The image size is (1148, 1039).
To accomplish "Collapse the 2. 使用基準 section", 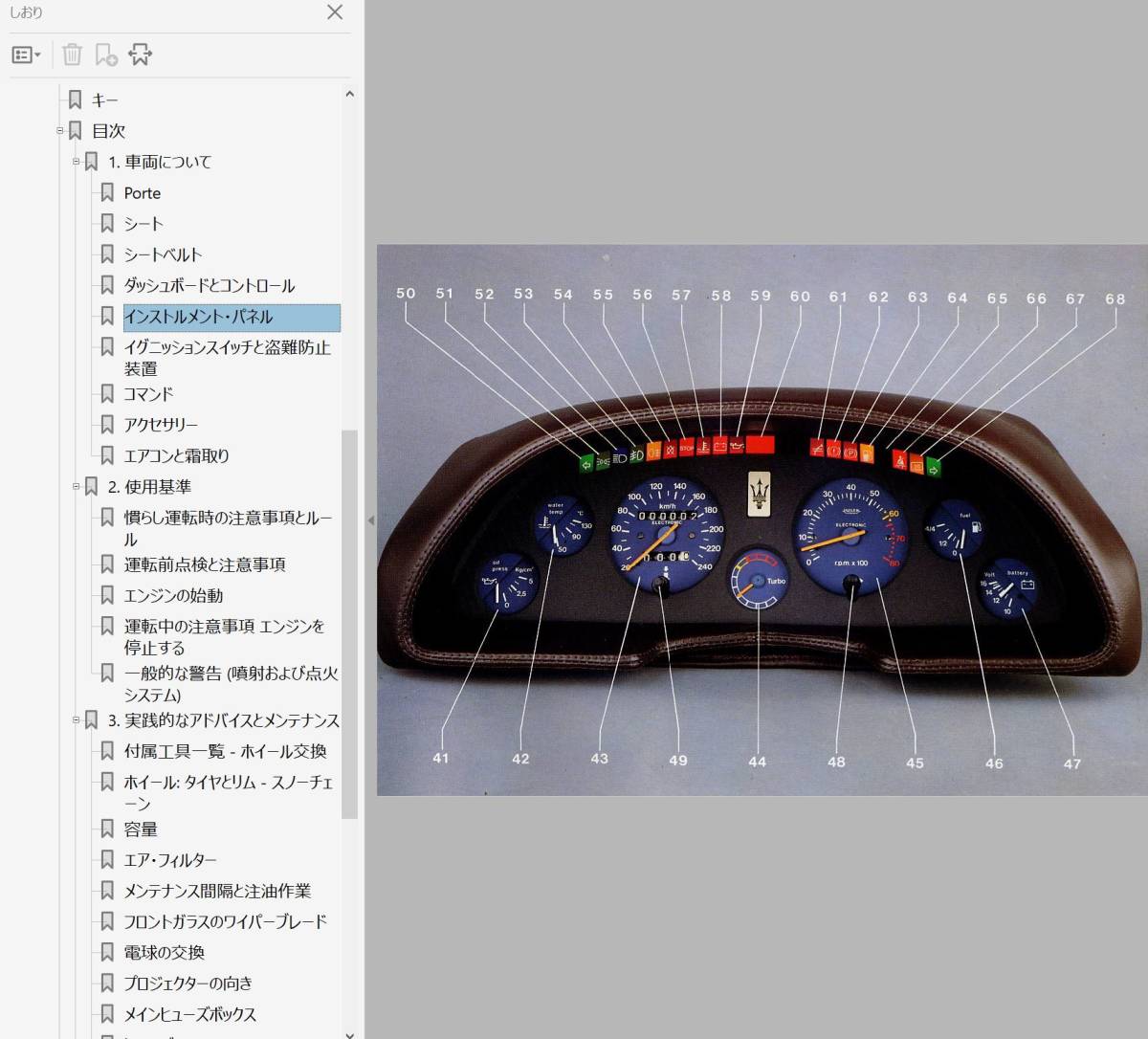I will click(77, 487).
